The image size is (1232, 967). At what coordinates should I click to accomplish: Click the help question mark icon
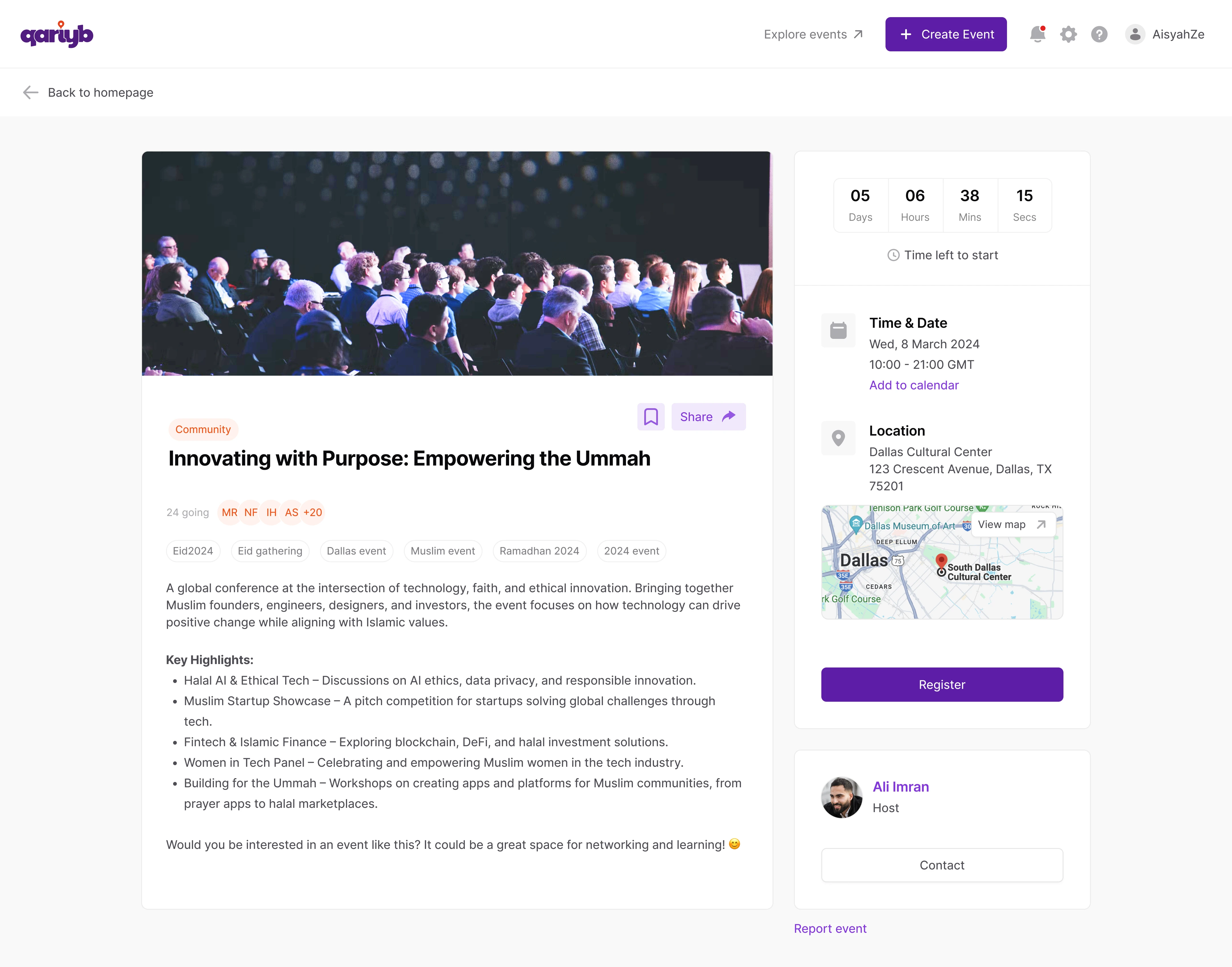coord(1099,35)
